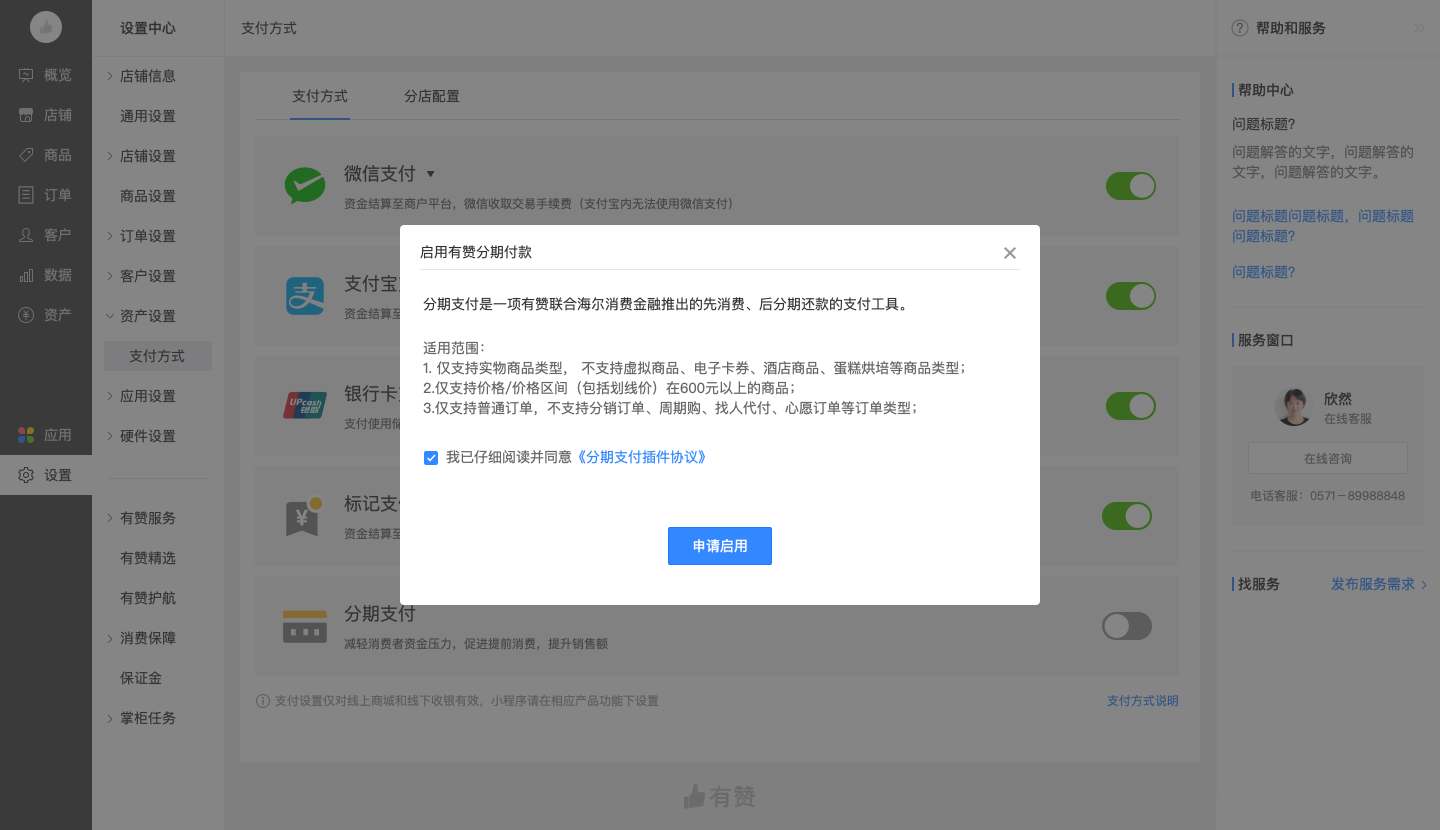Open 订单 orders icon in sidebar
The width and height of the screenshot is (1440, 830).
coord(27,195)
